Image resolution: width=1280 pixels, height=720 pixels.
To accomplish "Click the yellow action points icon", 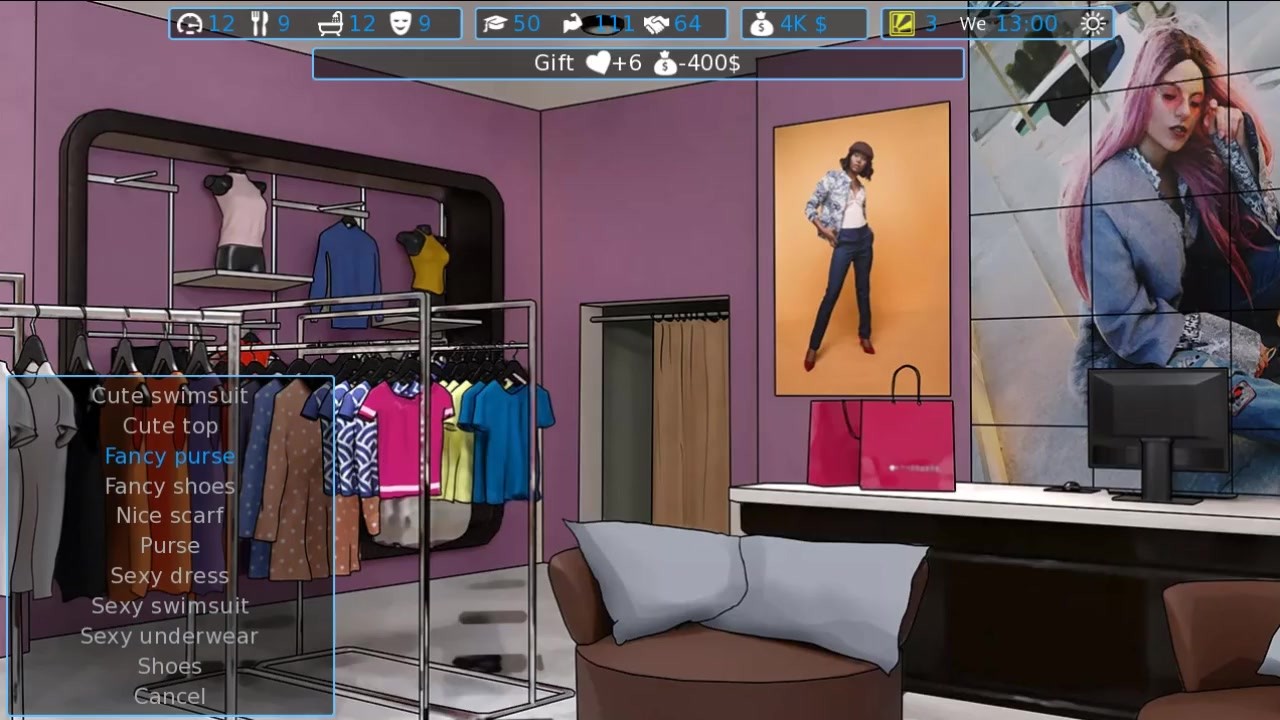I will coord(901,24).
